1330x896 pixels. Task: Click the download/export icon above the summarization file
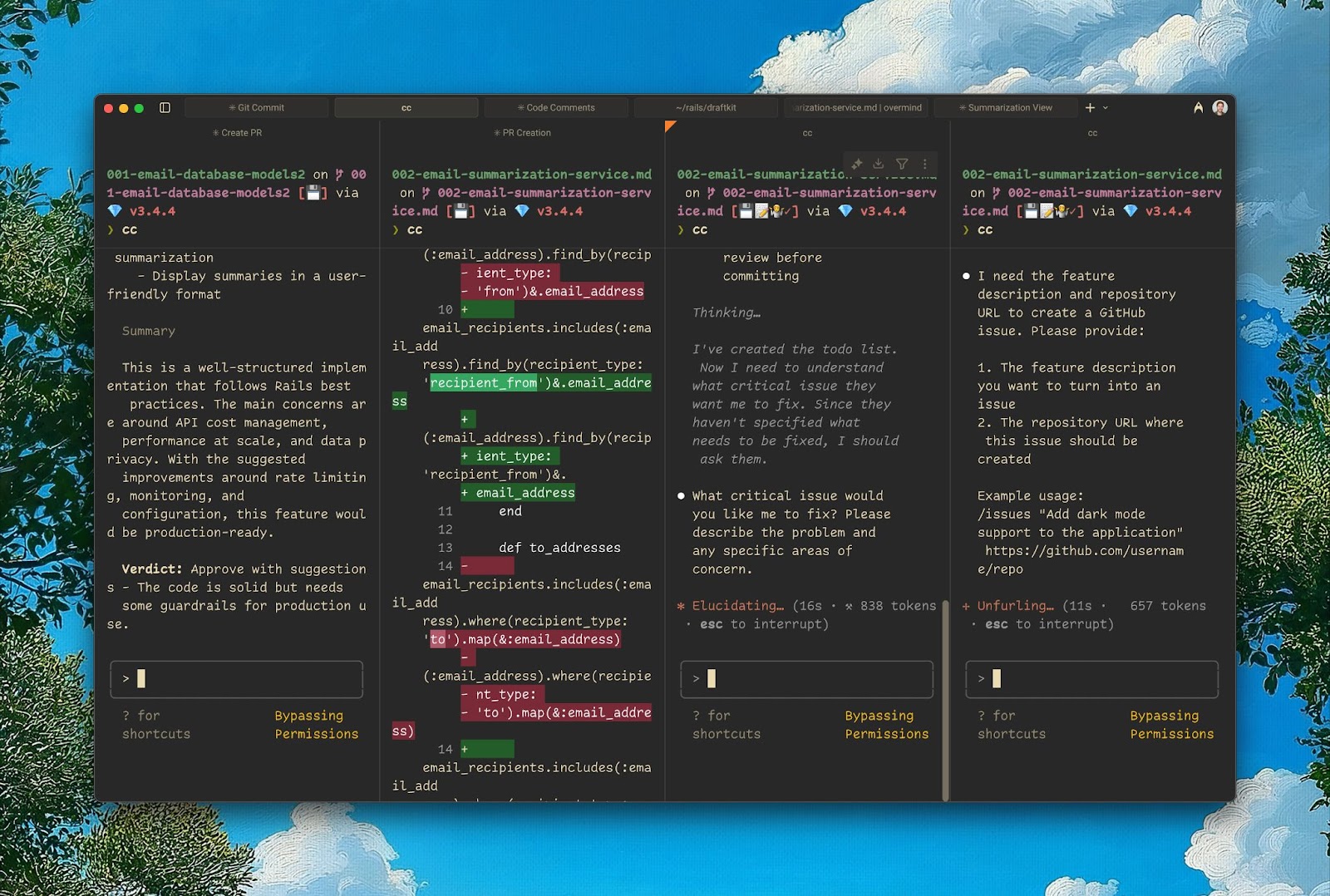coord(879,164)
